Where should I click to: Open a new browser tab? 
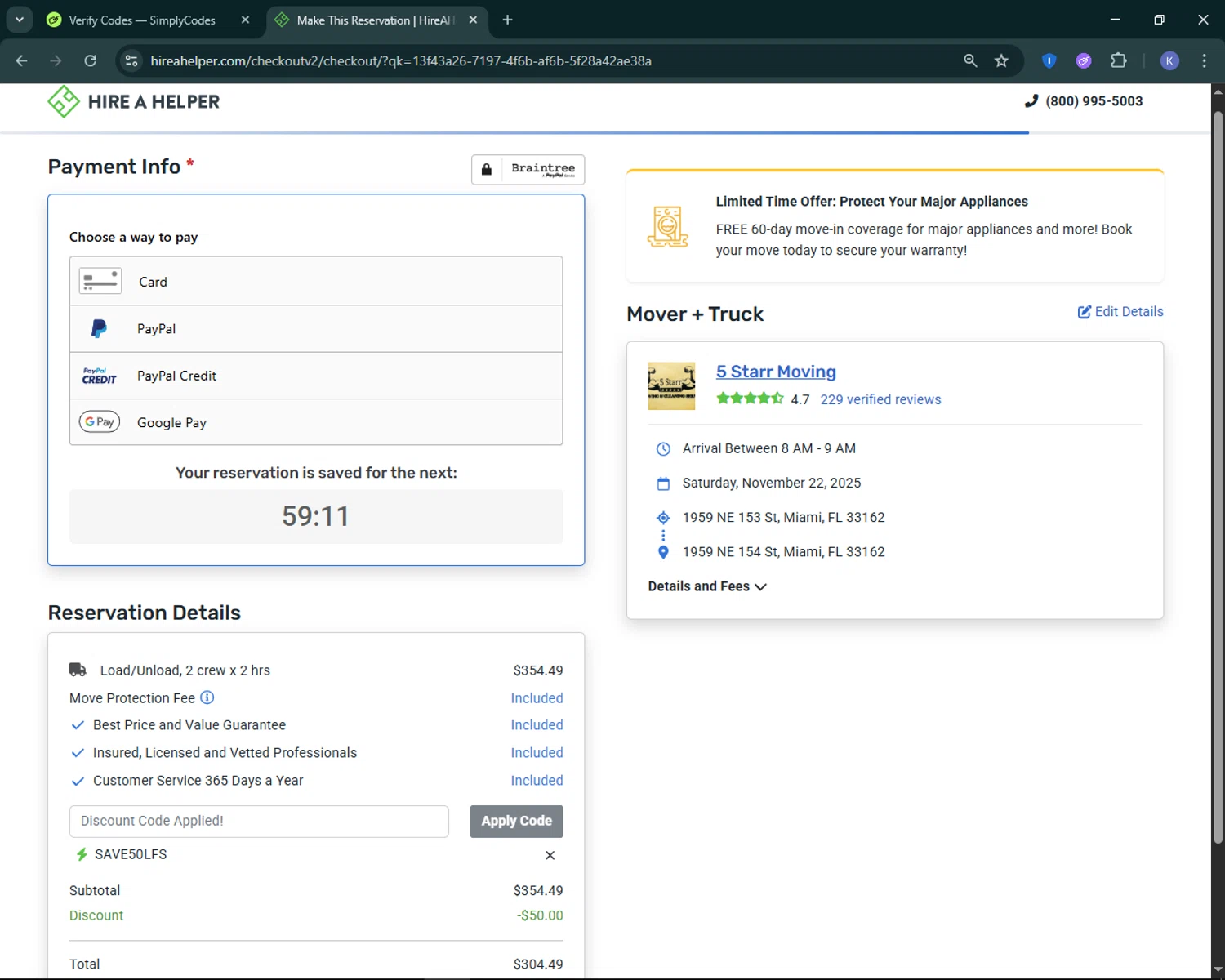(507, 20)
